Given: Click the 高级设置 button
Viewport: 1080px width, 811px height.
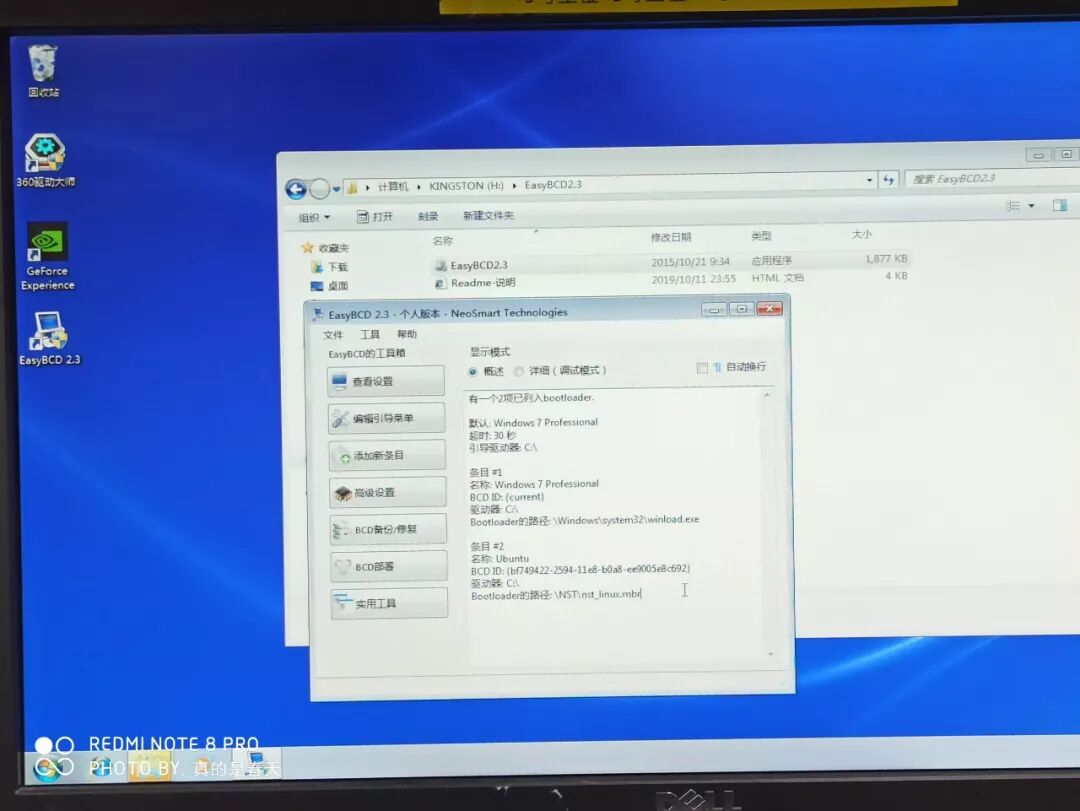Looking at the screenshot, I should (x=388, y=493).
